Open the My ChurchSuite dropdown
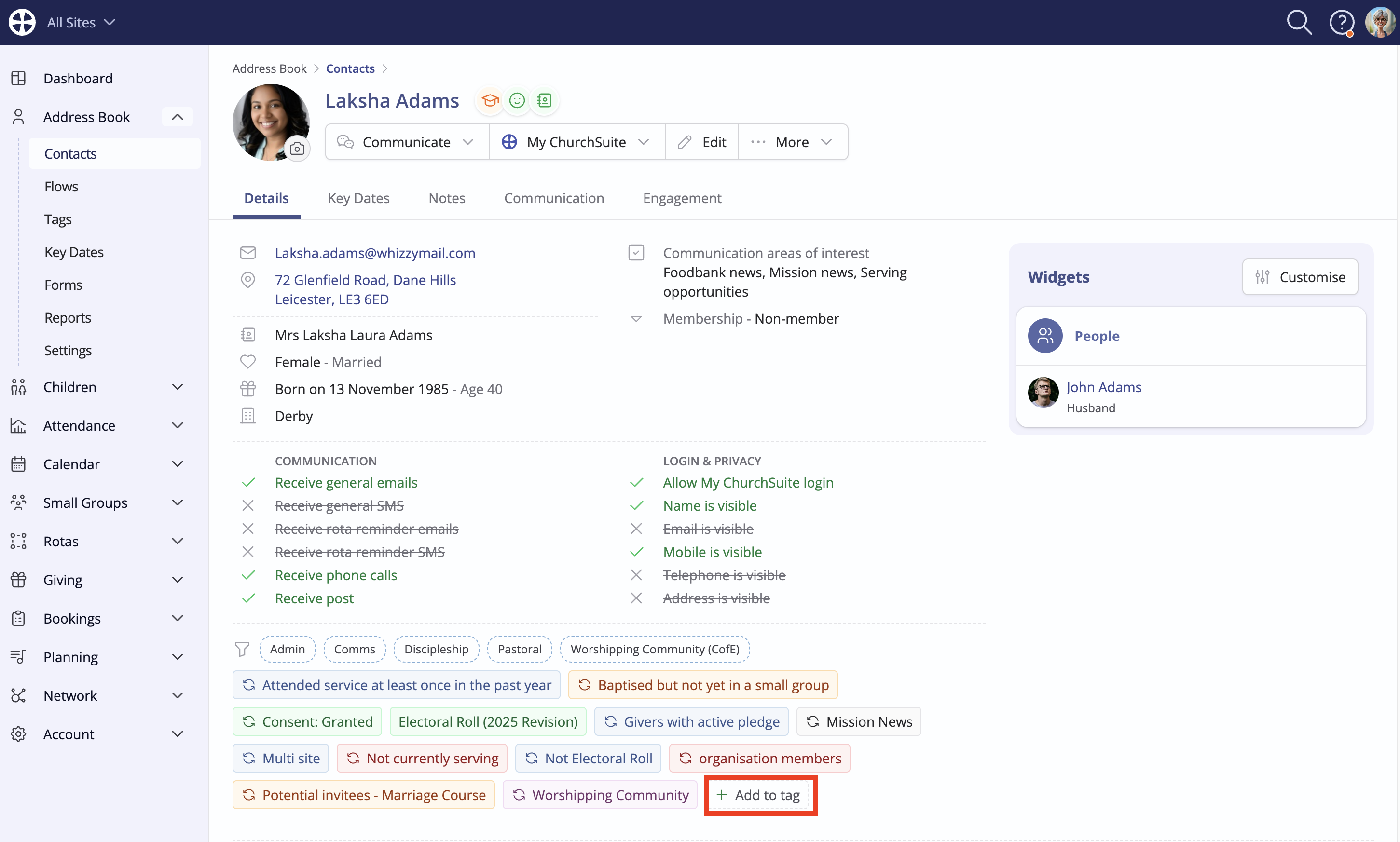Image resolution: width=1400 pixels, height=842 pixels. (x=576, y=142)
